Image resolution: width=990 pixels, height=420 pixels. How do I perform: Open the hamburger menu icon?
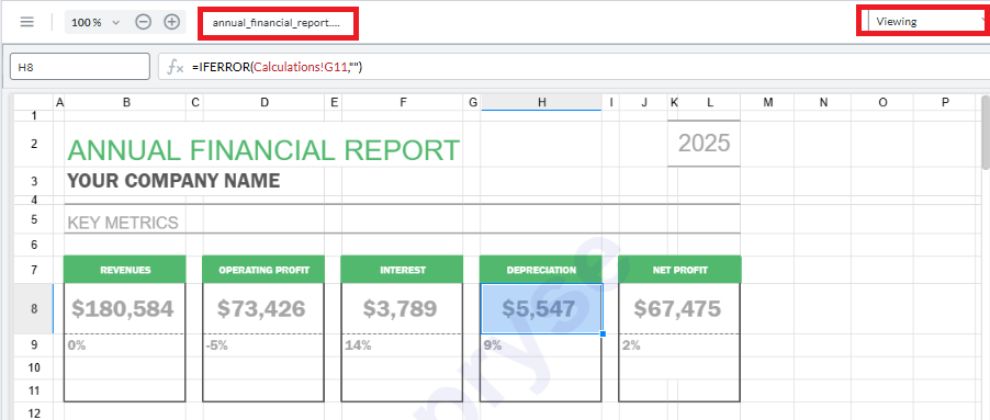27,22
